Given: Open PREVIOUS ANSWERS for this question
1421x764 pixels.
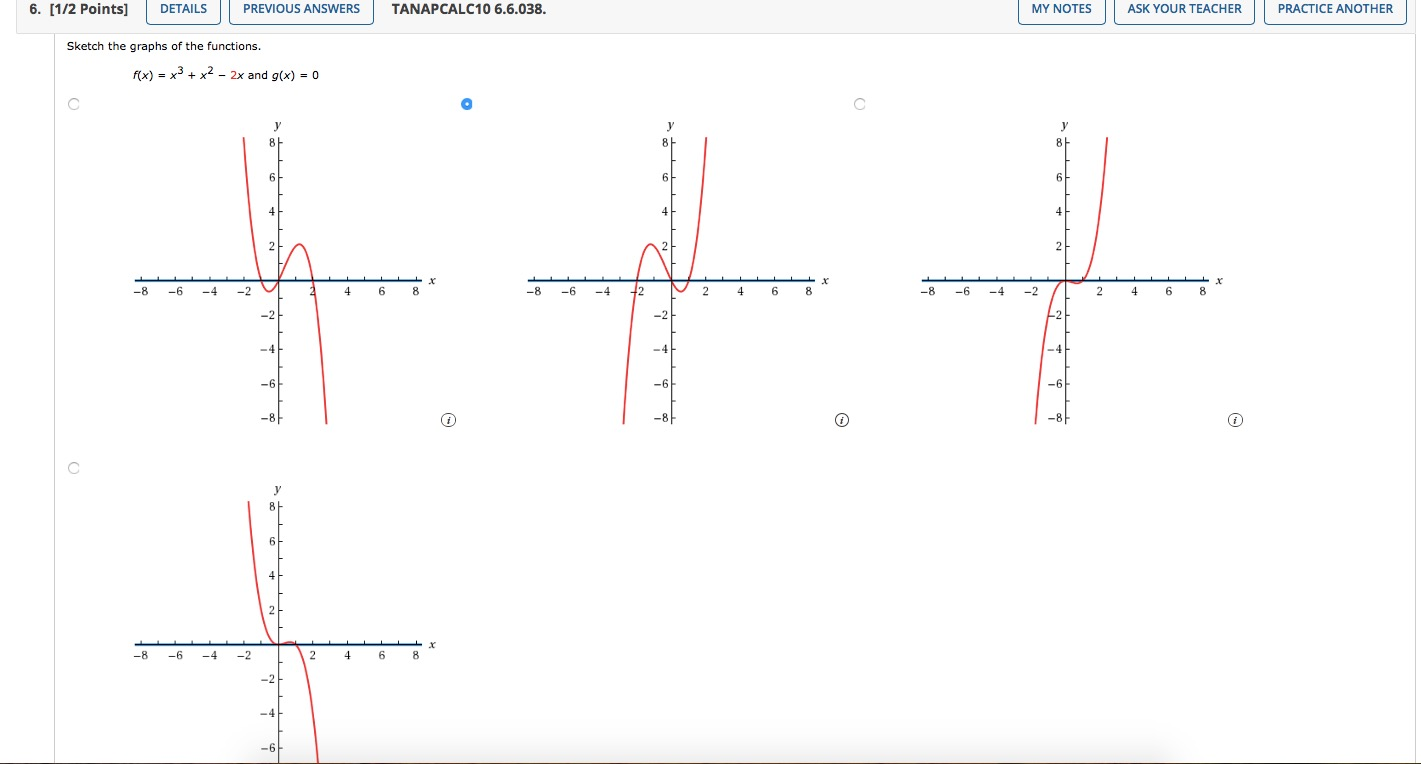Looking at the screenshot, I should click(301, 9).
